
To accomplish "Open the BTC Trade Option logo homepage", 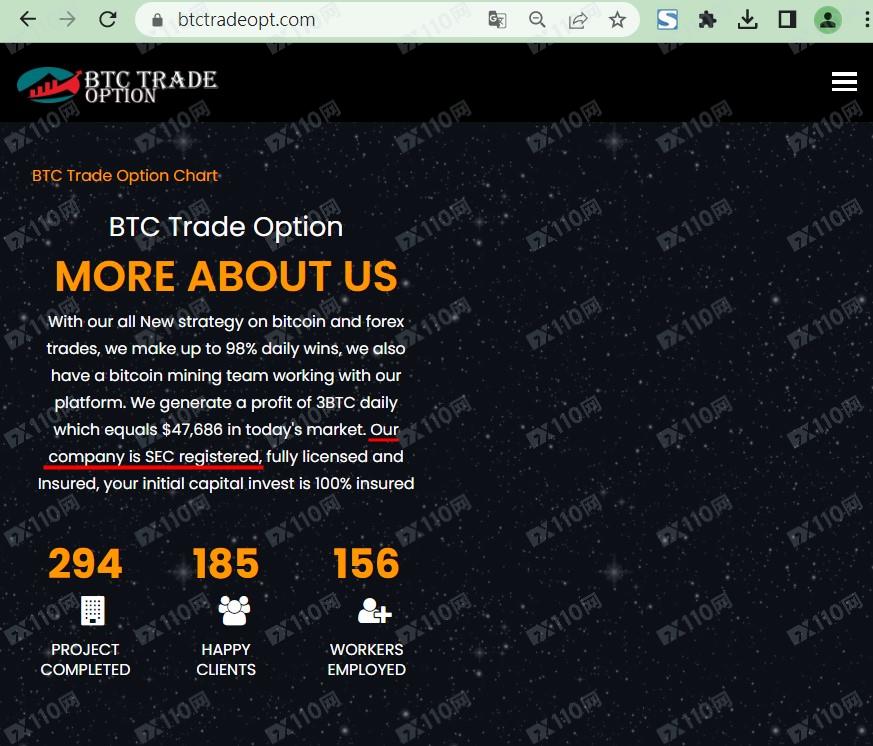I will (117, 85).
